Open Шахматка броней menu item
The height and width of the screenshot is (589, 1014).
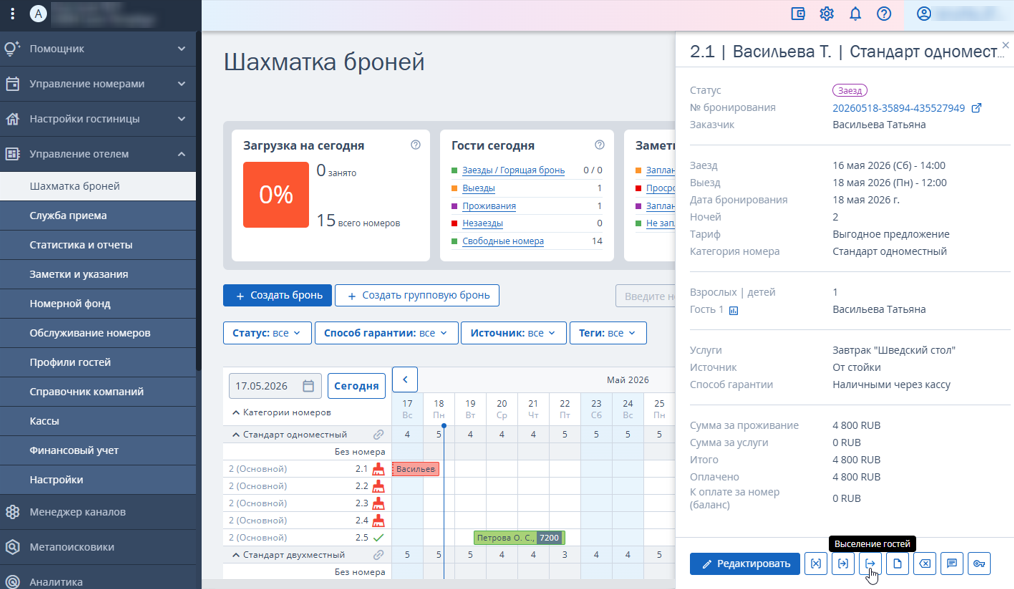coord(98,186)
